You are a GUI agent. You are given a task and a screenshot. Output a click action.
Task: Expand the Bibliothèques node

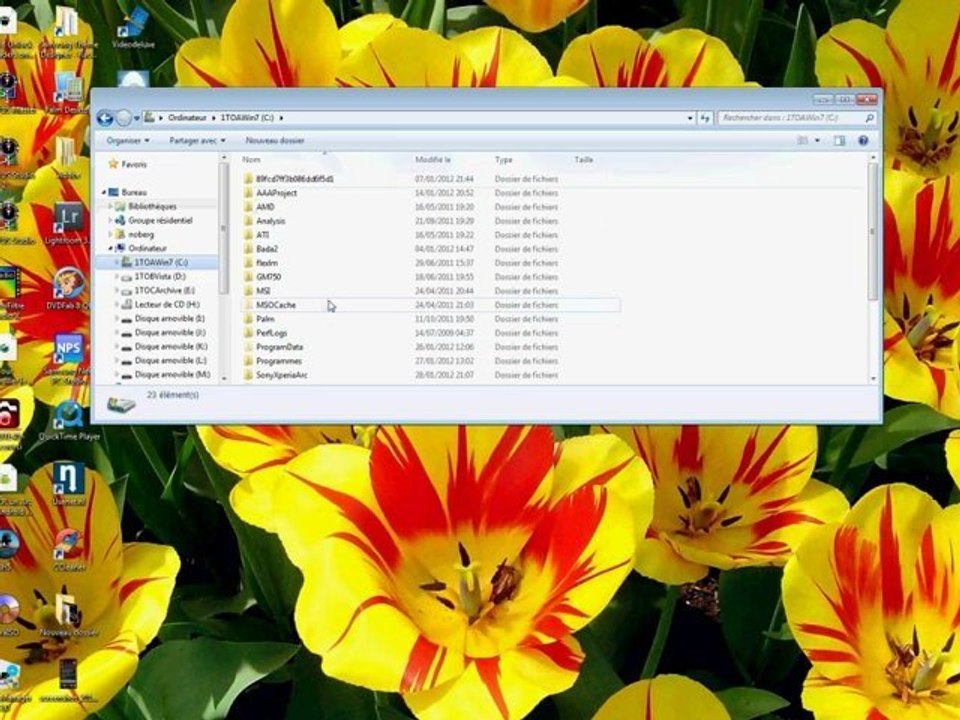pos(110,206)
